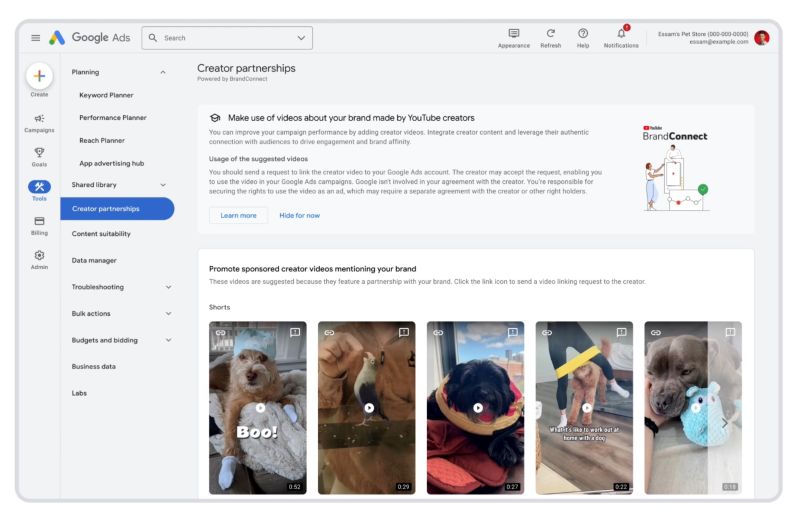Expand the Troubleshooting section
Screen dimensions: 800x523
[168, 287]
